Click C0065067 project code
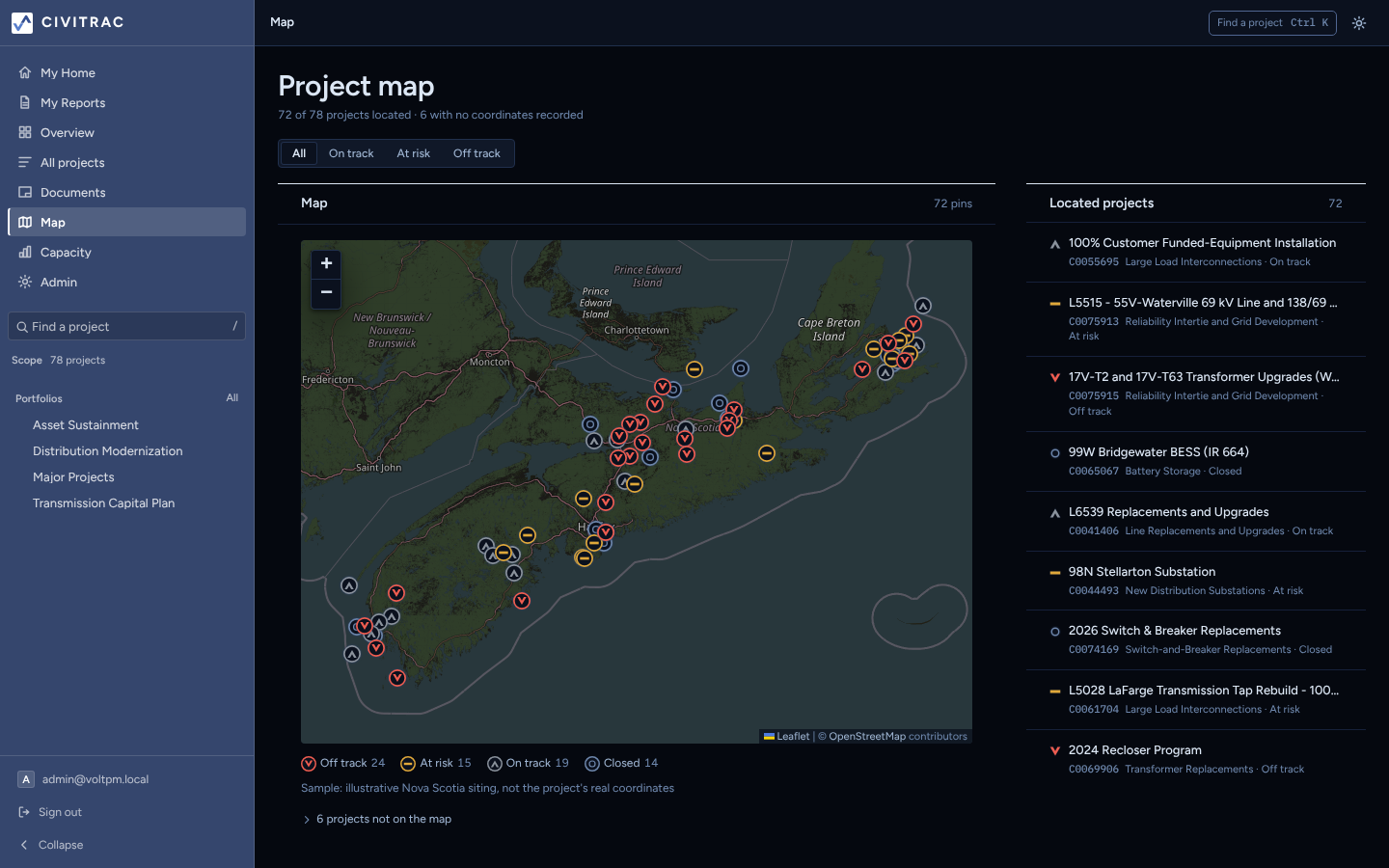This screenshot has width=1389, height=868. (1094, 472)
